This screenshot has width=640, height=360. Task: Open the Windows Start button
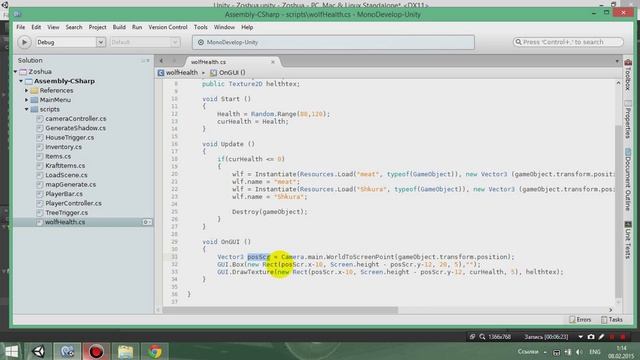click(x=11, y=351)
